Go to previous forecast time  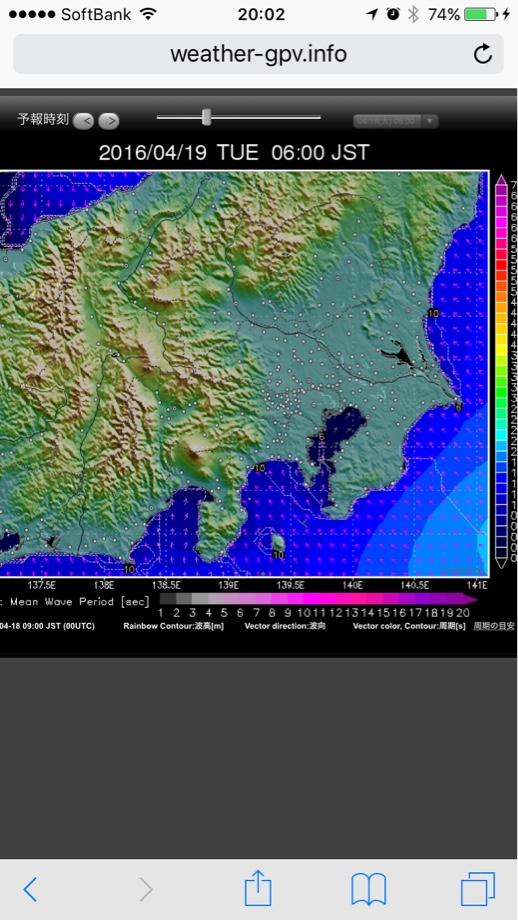tap(84, 121)
